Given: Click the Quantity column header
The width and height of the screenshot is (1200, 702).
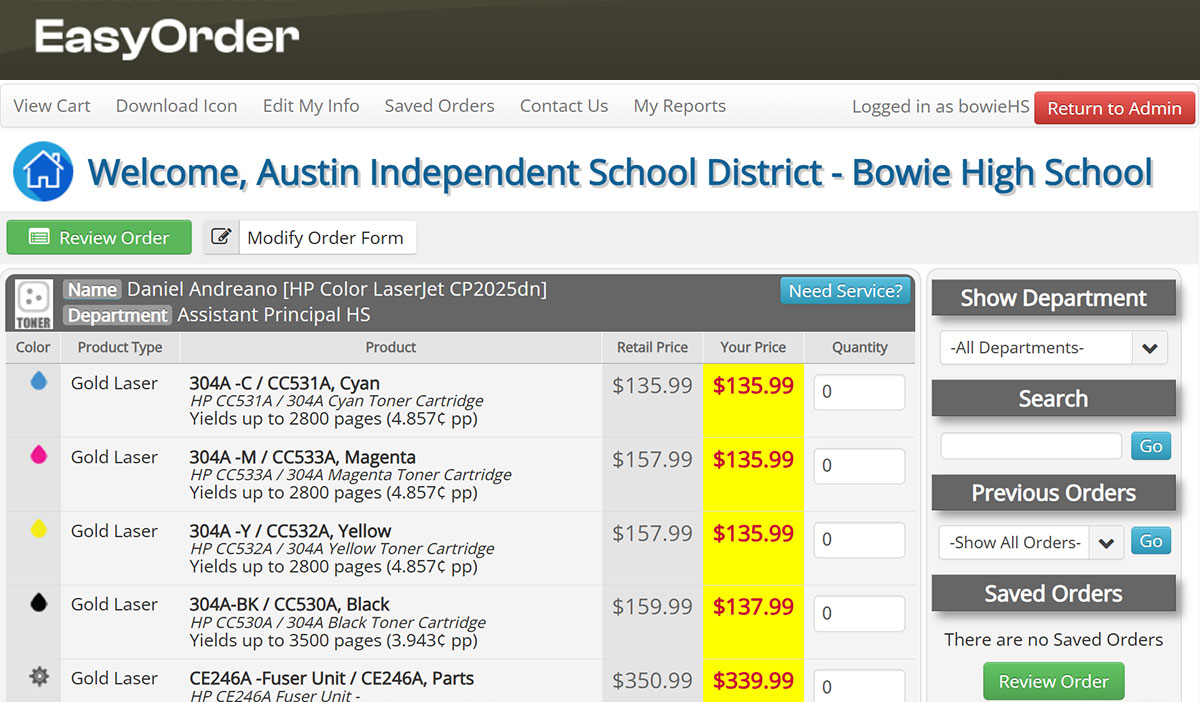Looking at the screenshot, I should 860,347.
